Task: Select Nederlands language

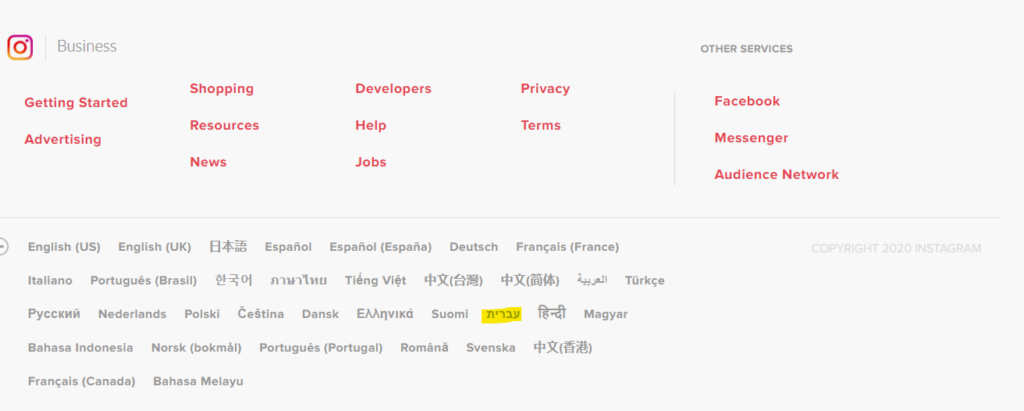Action: click(x=132, y=314)
